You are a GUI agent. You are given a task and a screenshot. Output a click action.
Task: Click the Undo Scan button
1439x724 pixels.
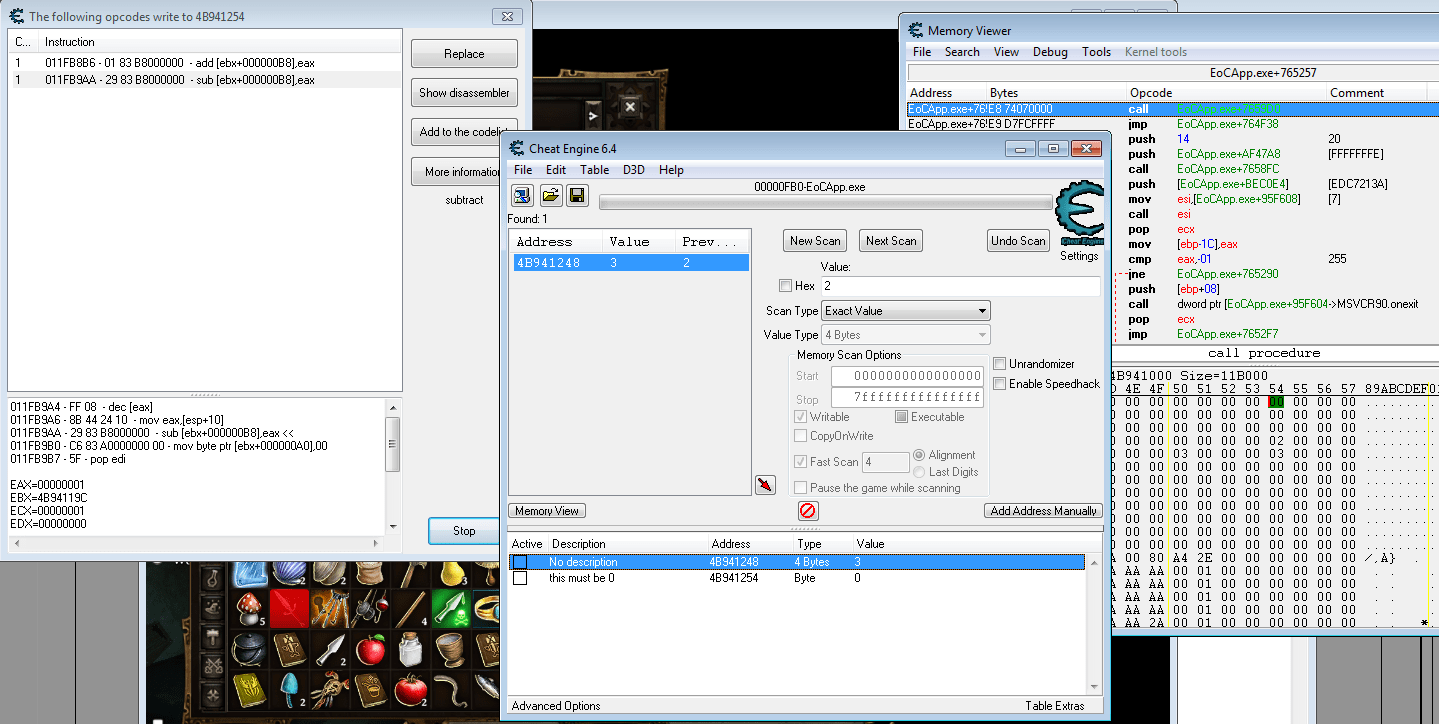point(1018,241)
